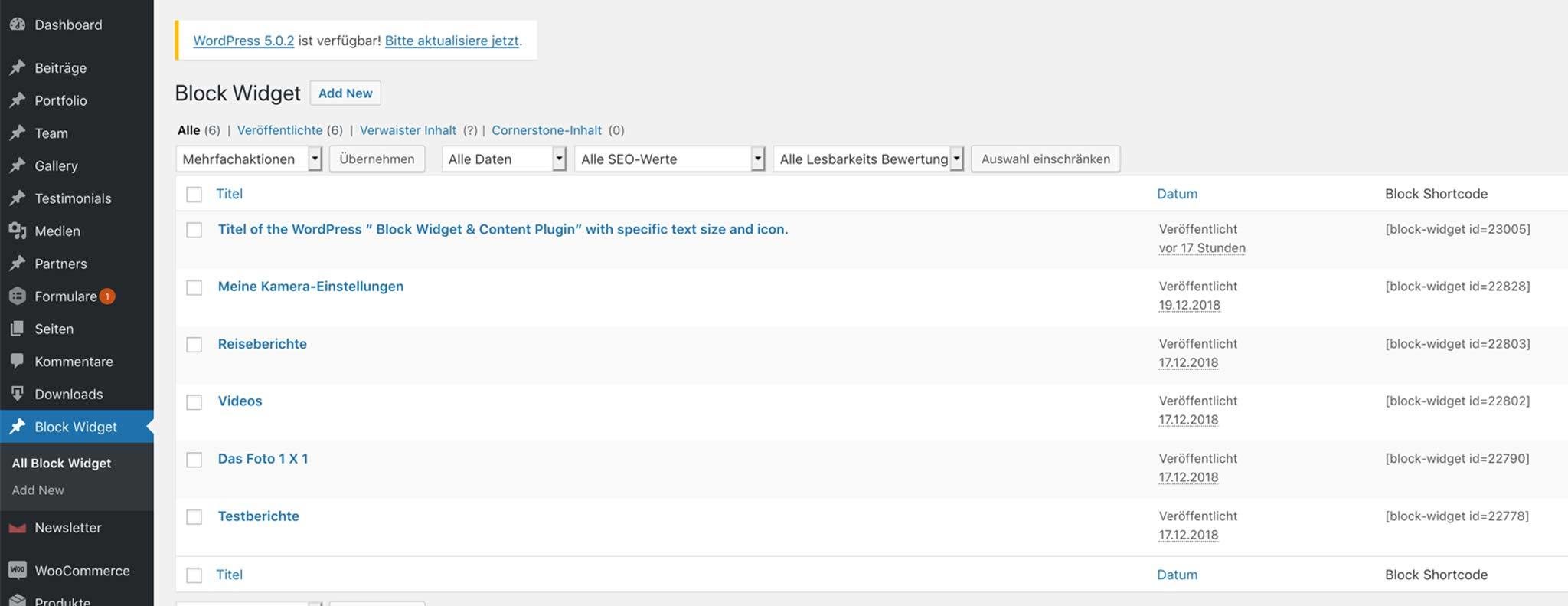Filter by Verwaister Inhalt

[407, 130]
